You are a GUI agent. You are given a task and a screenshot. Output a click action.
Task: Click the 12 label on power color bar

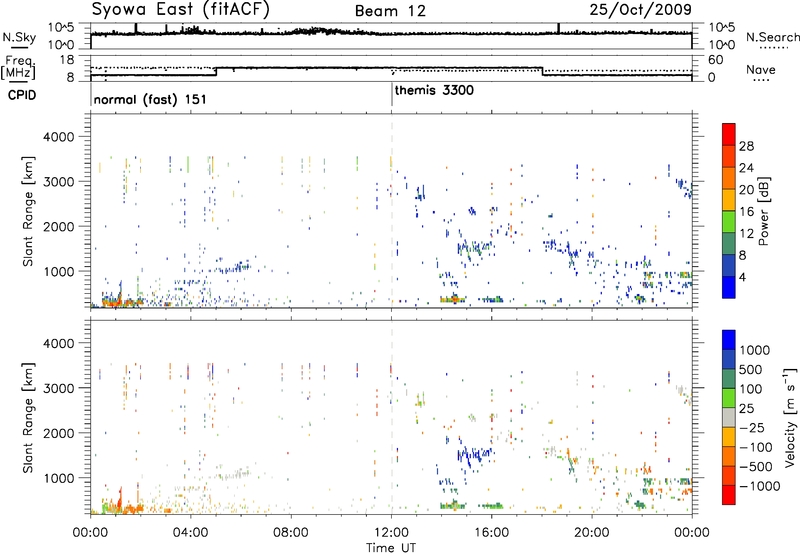746,234
